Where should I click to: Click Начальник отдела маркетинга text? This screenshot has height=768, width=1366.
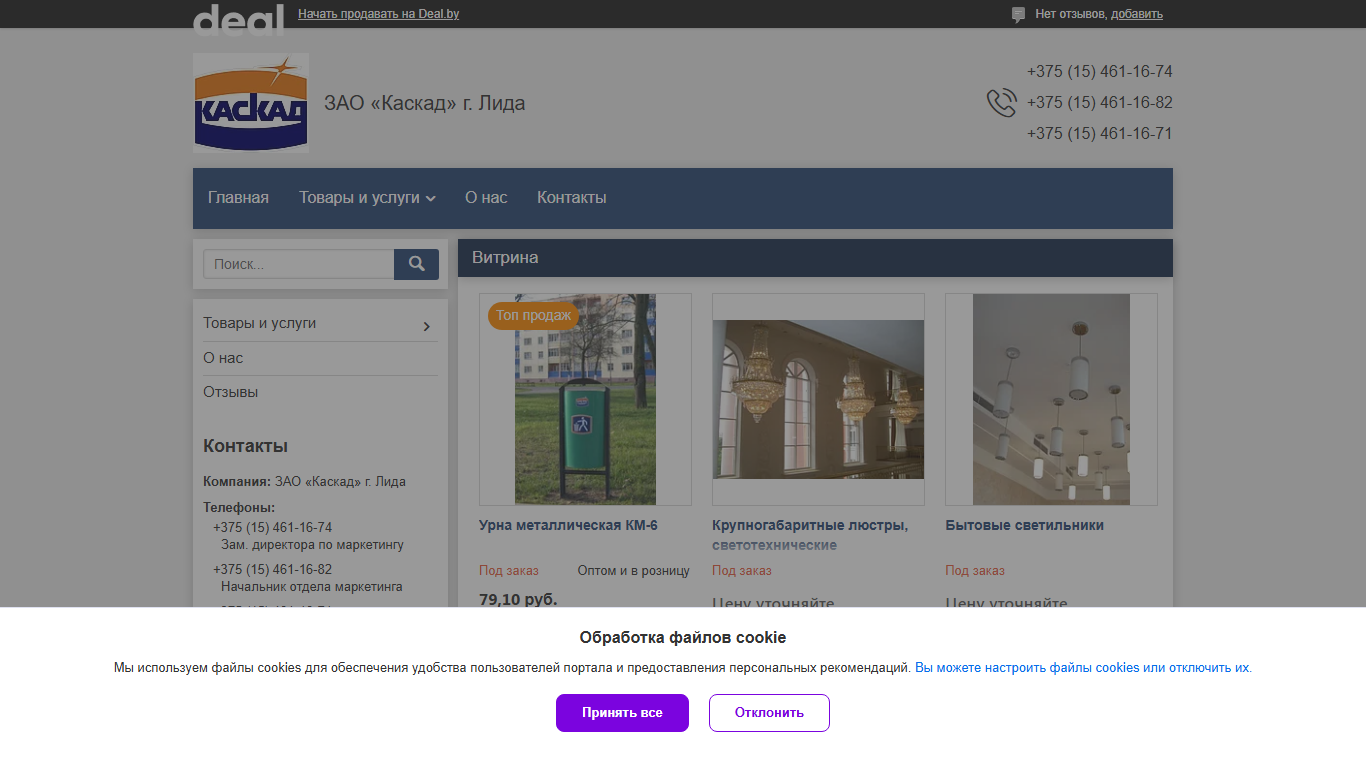click(x=311, y=587)
